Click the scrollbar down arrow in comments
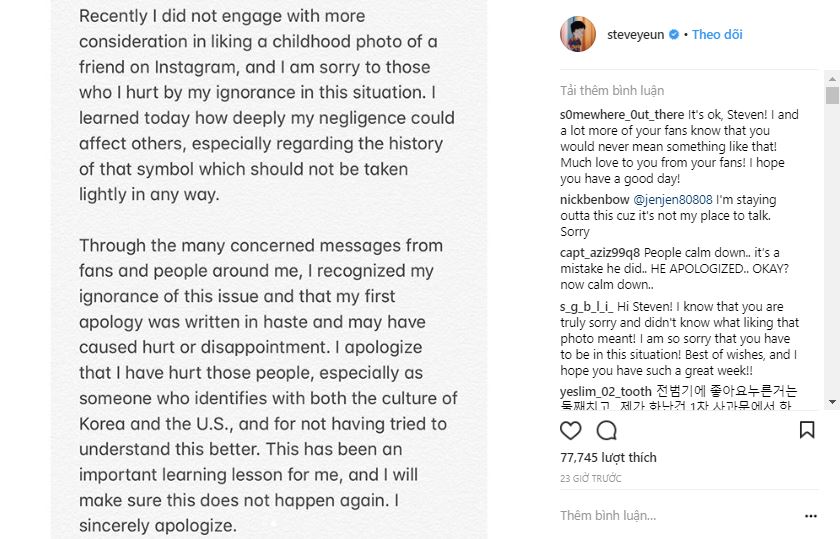Screen dimensions: 840x539 [832, 401]
